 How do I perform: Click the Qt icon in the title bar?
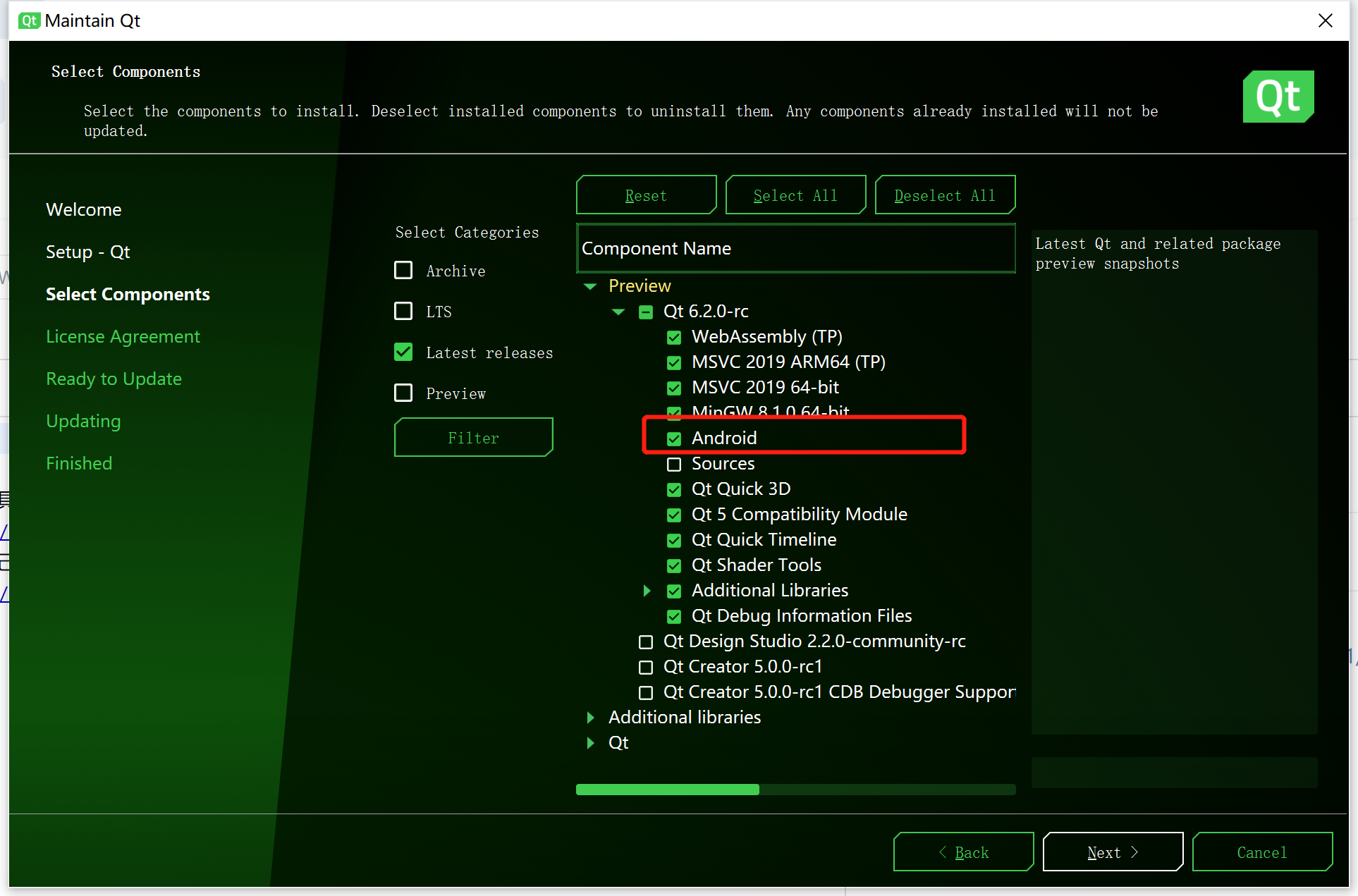[29, 20]
